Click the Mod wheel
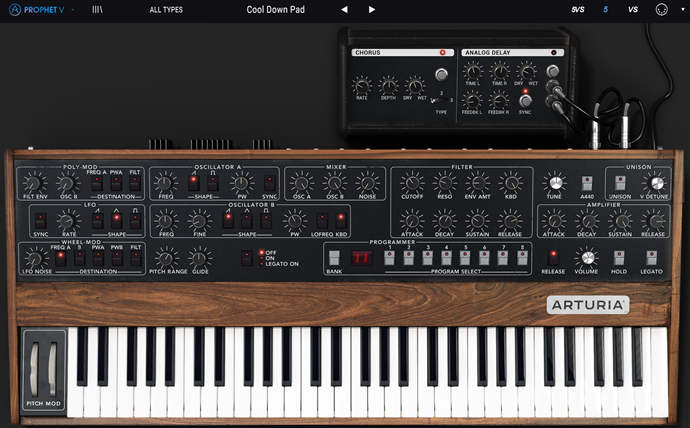690x428 pixels. point(52,369)
